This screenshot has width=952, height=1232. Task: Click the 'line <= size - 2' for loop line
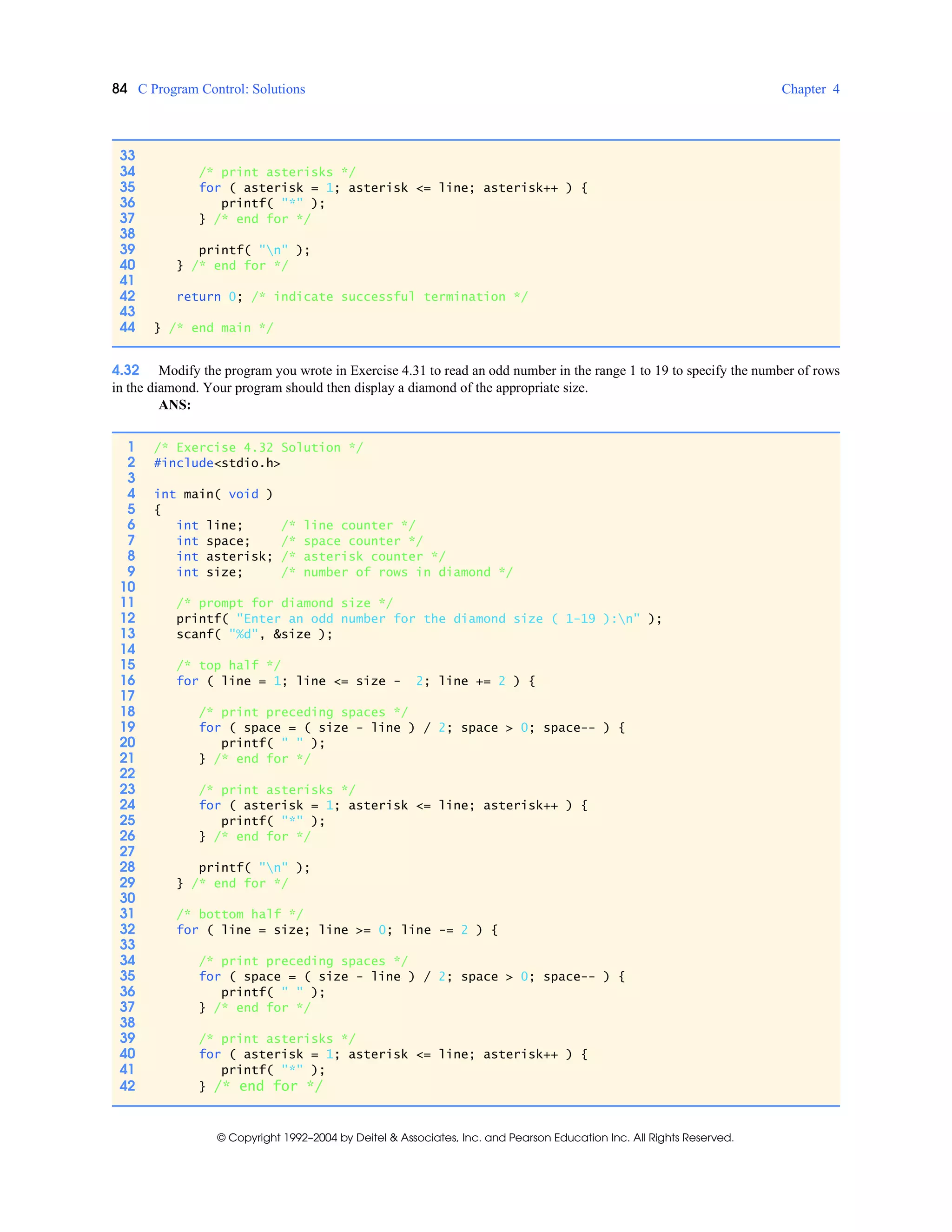[x=356, y=681]
